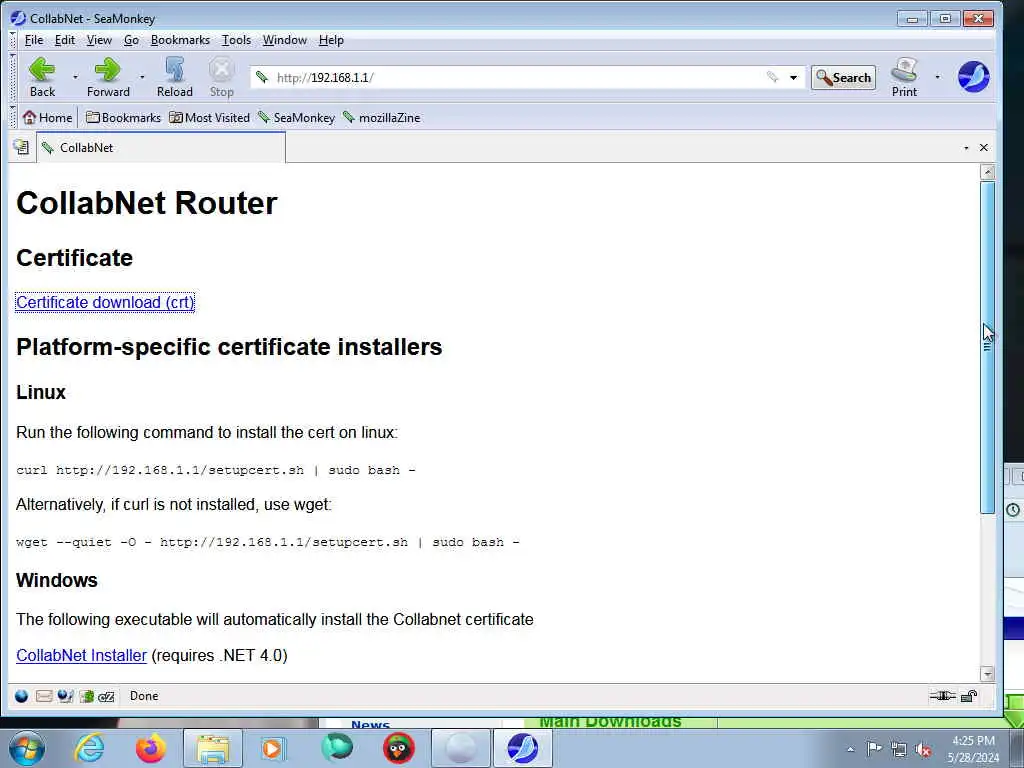
Task: Click the URL address field
Action: 516,78
